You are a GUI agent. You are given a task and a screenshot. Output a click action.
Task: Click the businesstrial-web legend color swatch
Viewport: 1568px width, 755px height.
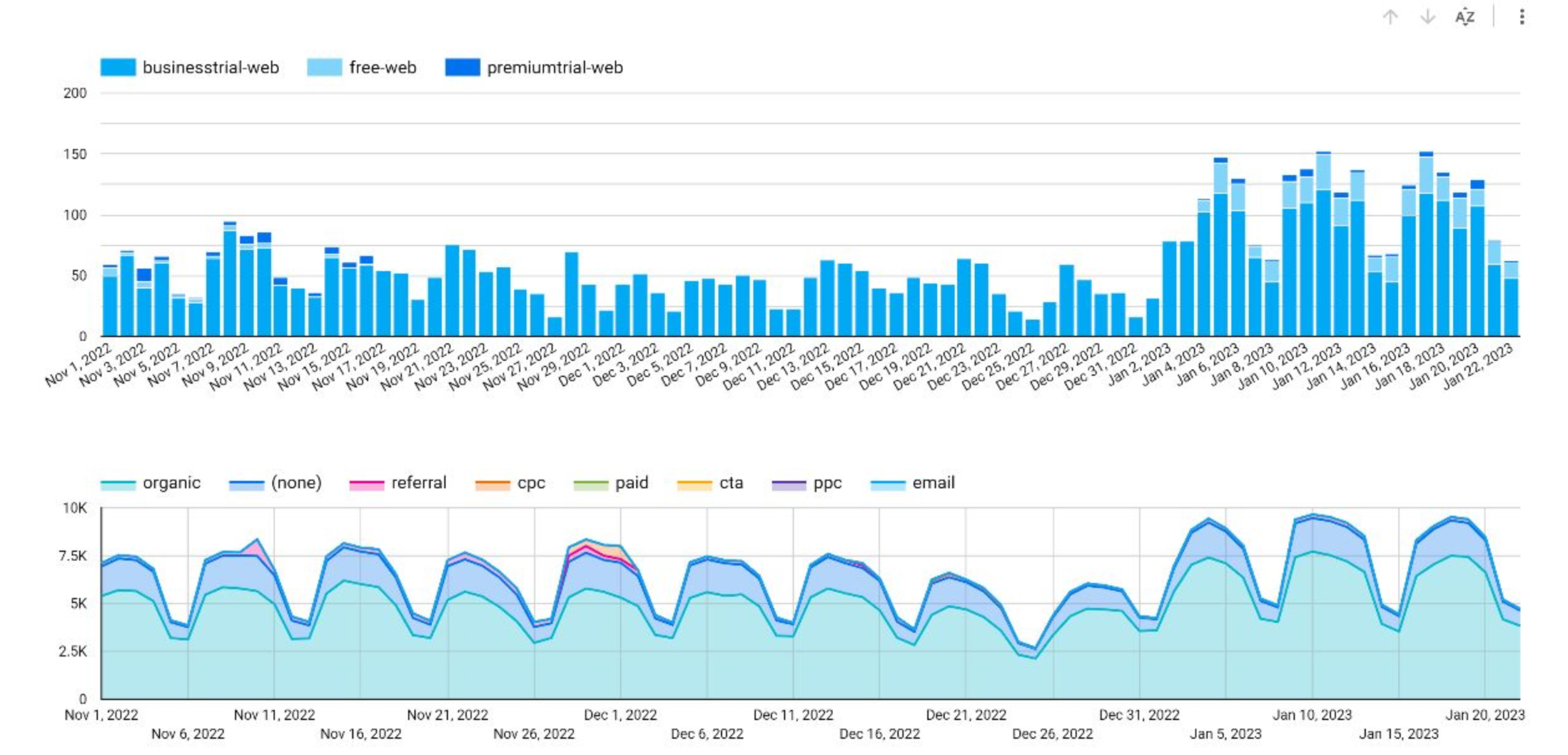point(118,67)
